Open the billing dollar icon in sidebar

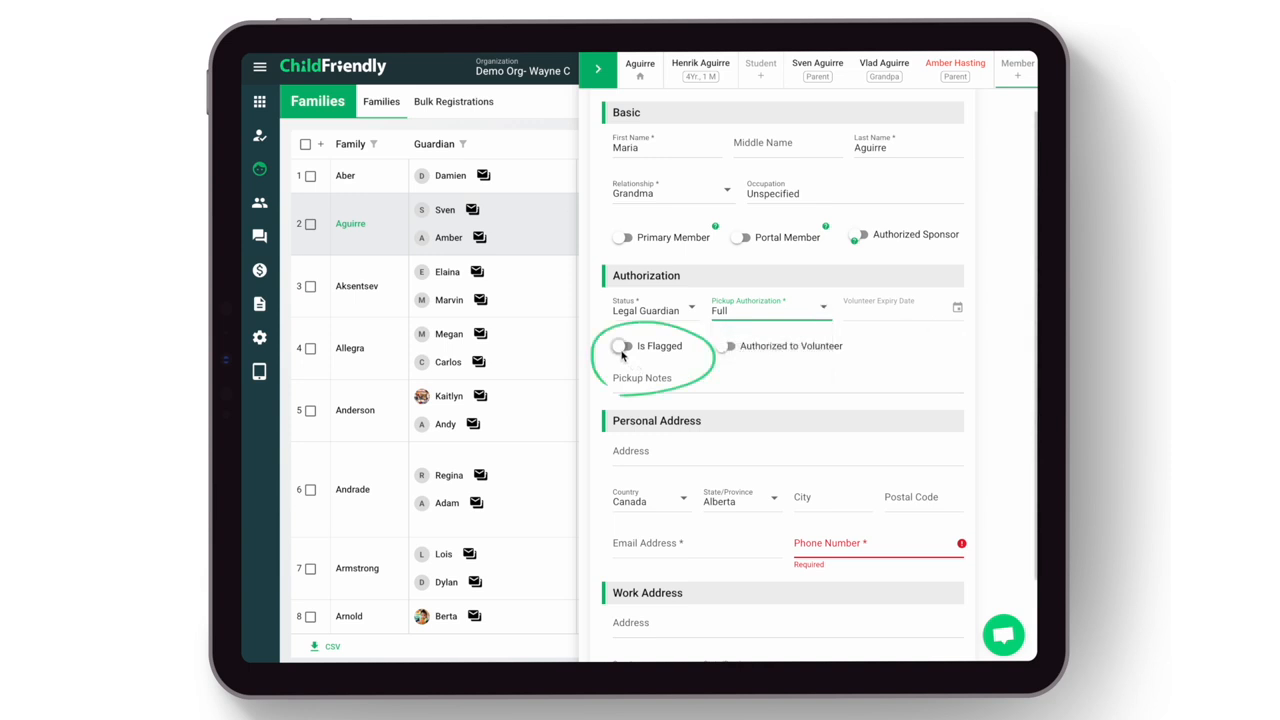tap(260, 270)
